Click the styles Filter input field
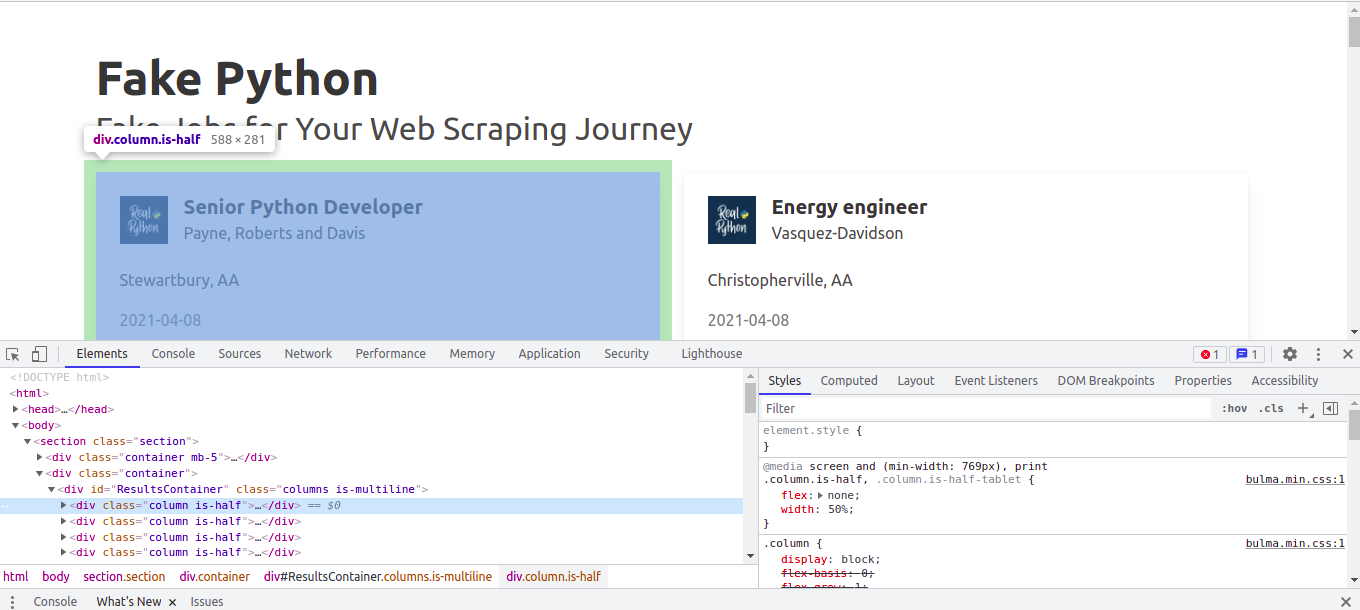 tap(985, 408)
